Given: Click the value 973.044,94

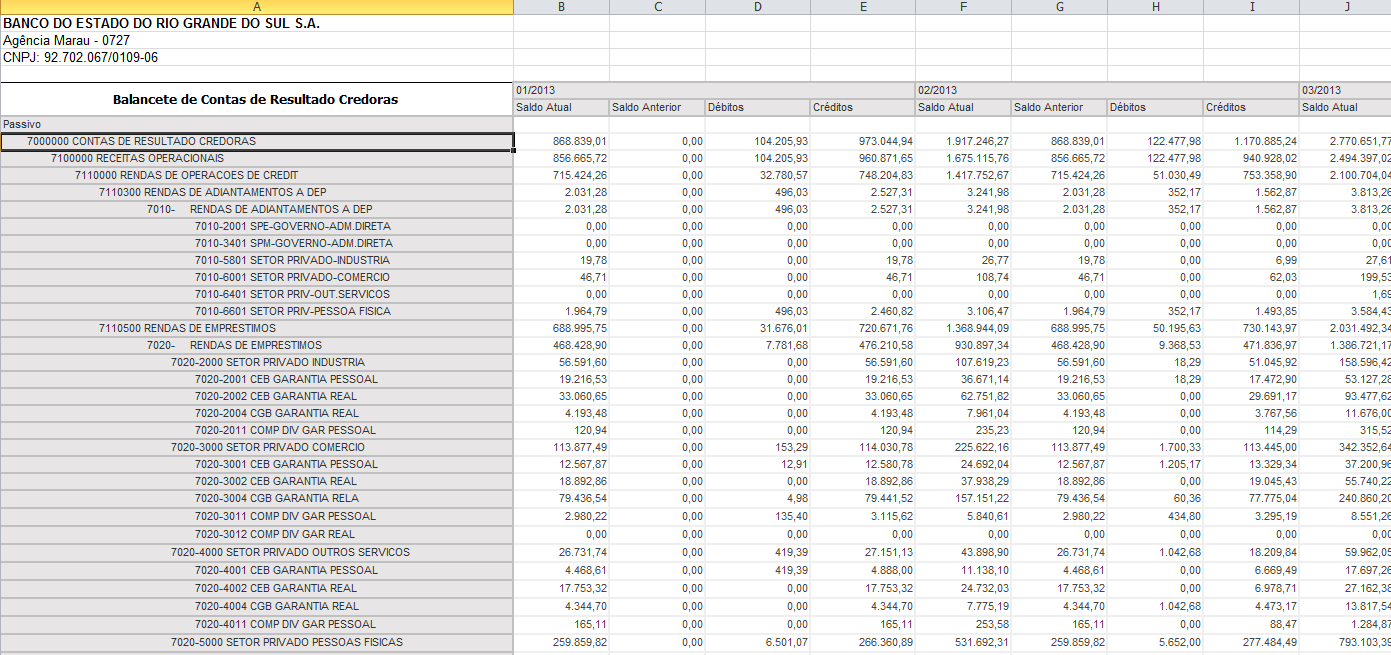Looking at the screenshot, I should 884,141.
